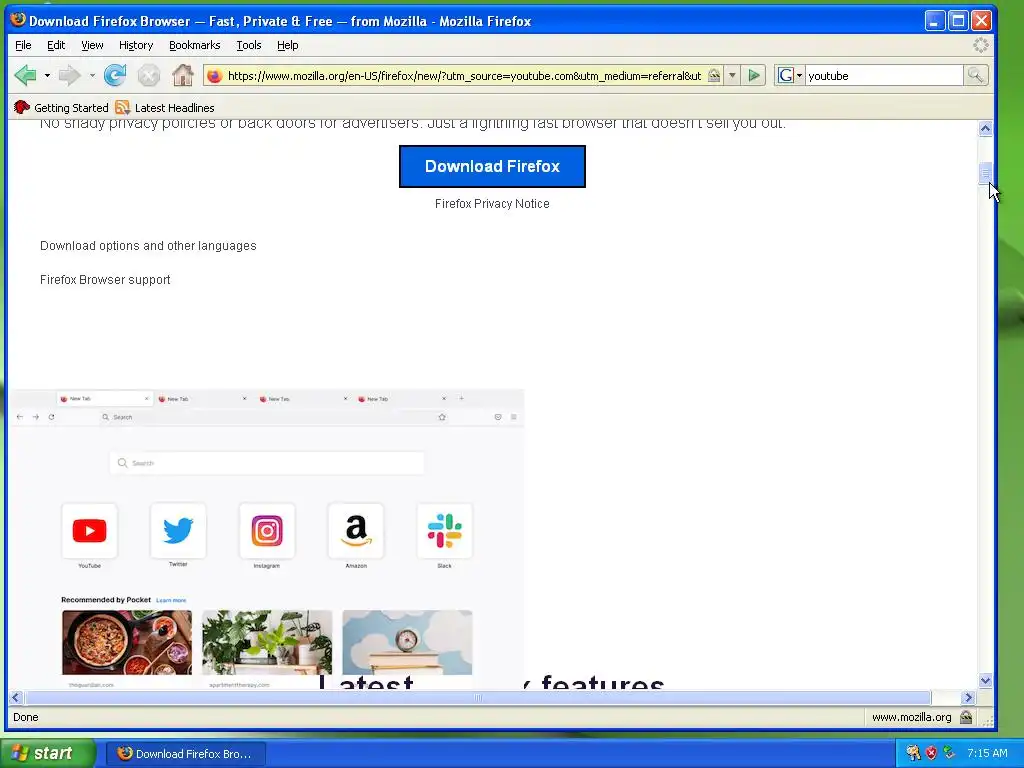This screenshot has width=1024, height=768.
Task: Click the activity throbber icon
Action: coord(980,45)
